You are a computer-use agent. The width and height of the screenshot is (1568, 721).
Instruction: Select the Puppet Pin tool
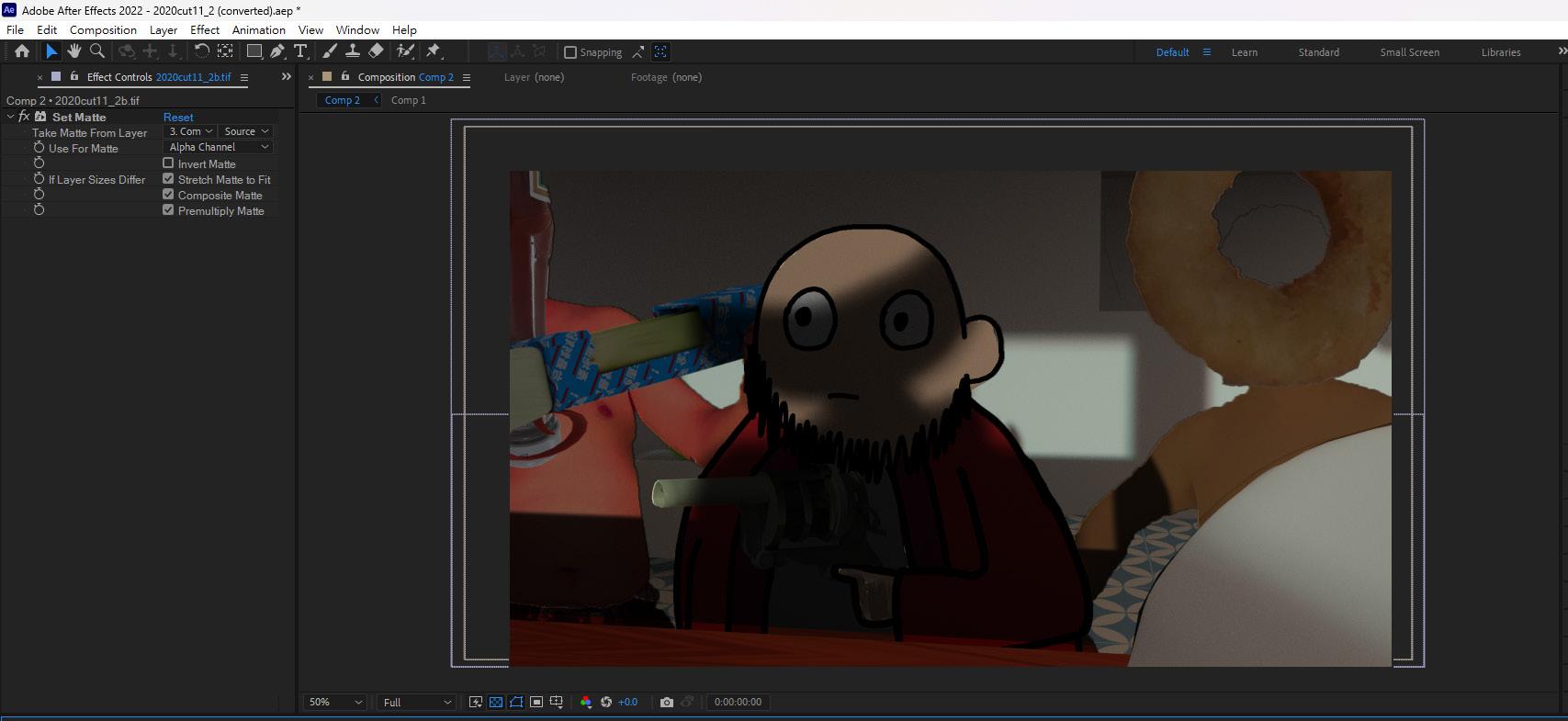pyautogui.click(x=434, y=51)
